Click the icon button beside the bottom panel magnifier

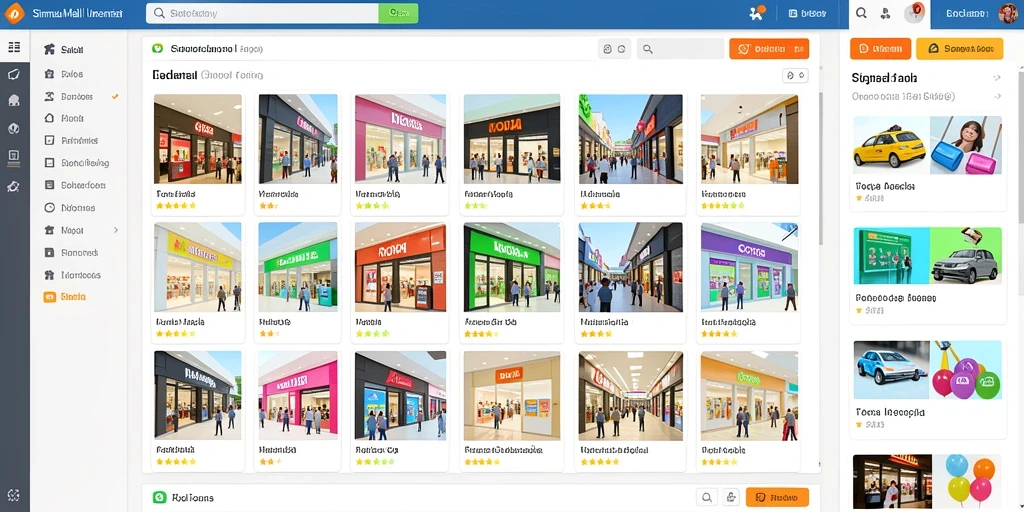coord(731,497)
